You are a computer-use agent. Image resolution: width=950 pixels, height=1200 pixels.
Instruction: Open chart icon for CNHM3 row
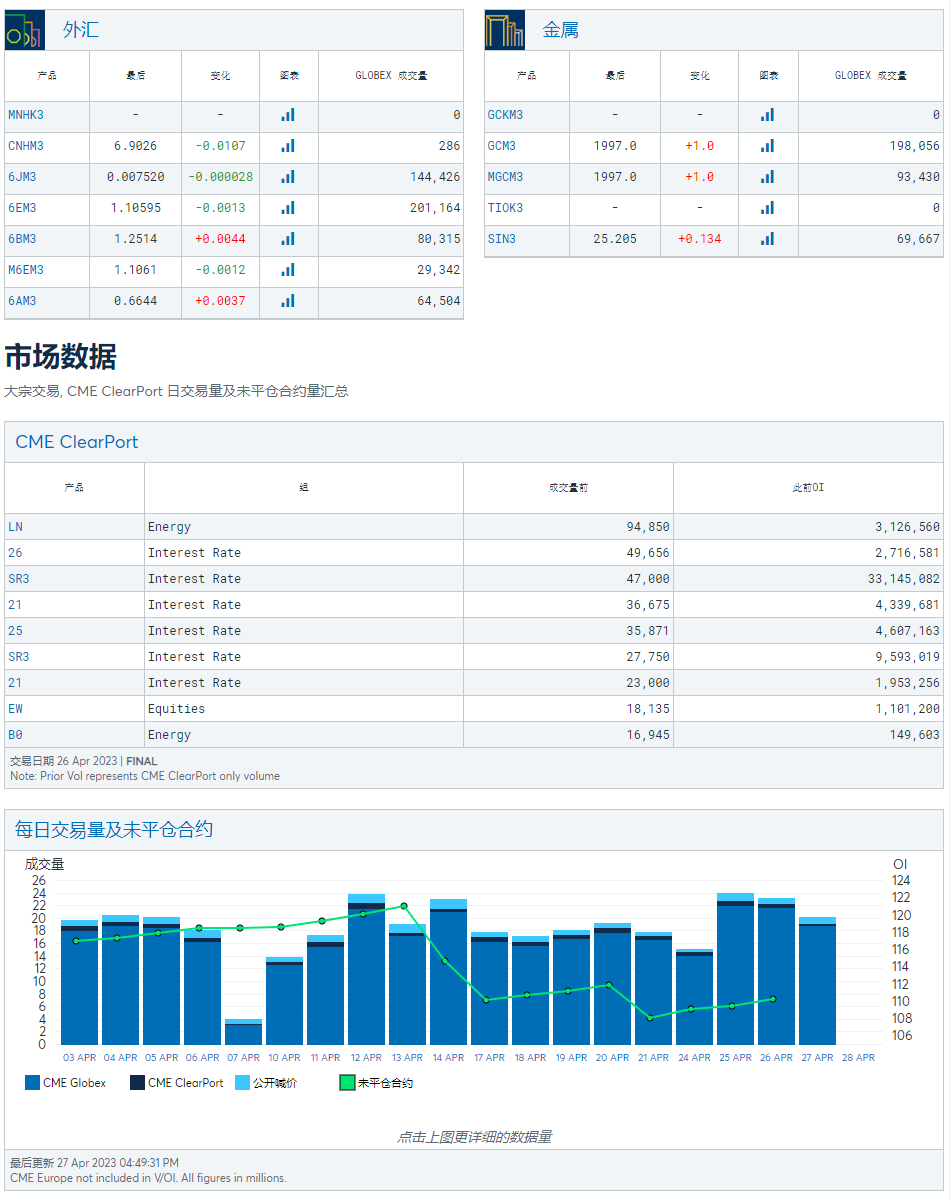[288, 146]
